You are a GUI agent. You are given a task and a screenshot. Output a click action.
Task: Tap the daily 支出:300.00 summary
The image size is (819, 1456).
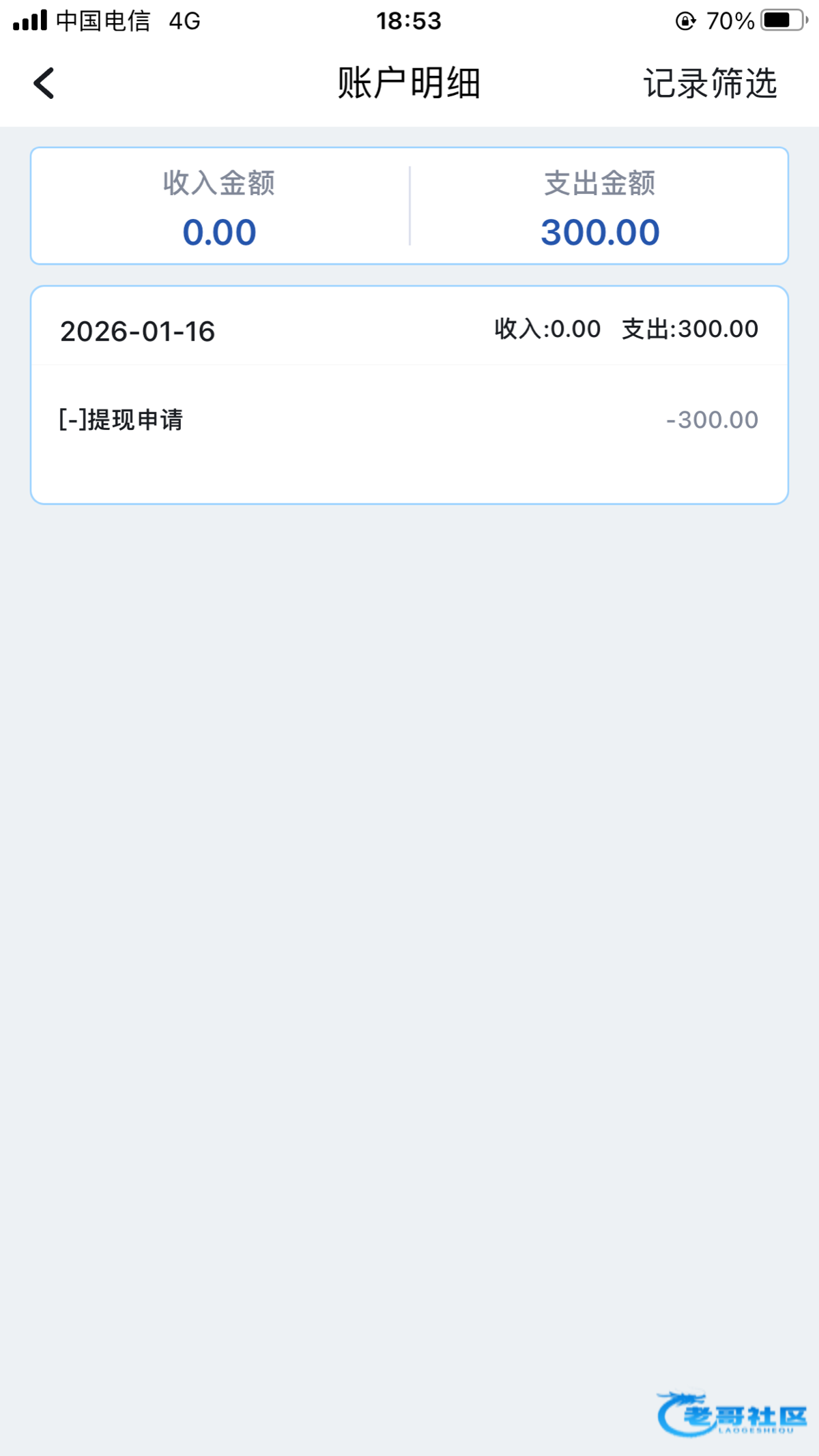690,329
